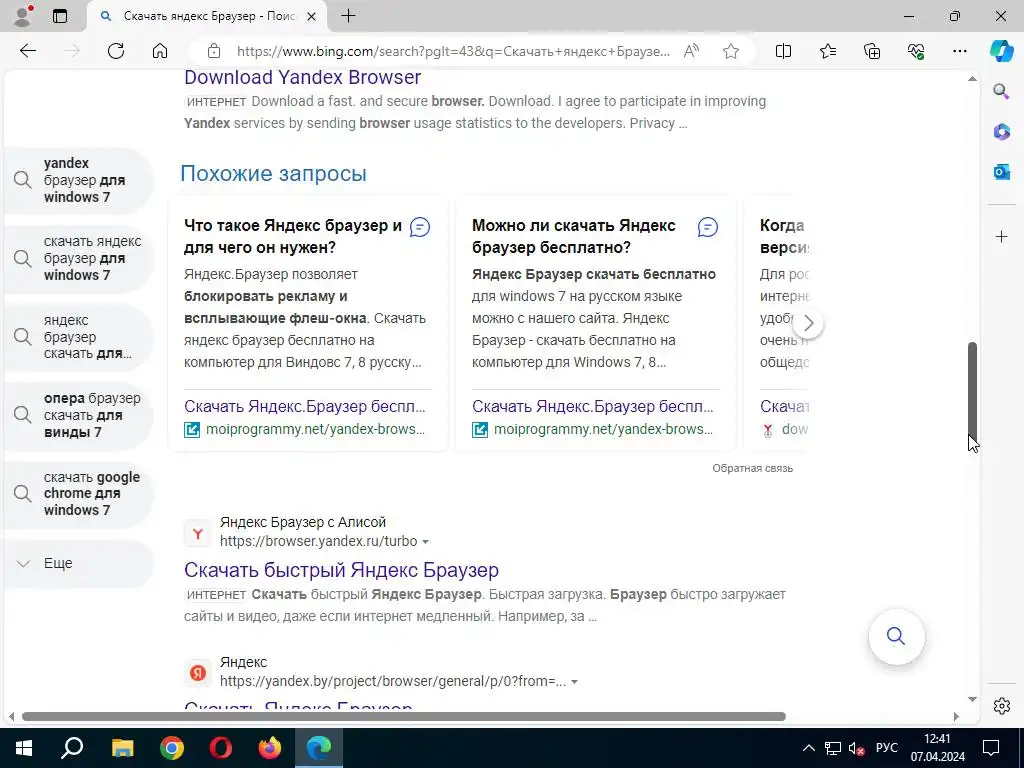Add this page to favorites
Viewport: 1024px width, 768px height.
point(731,51)
